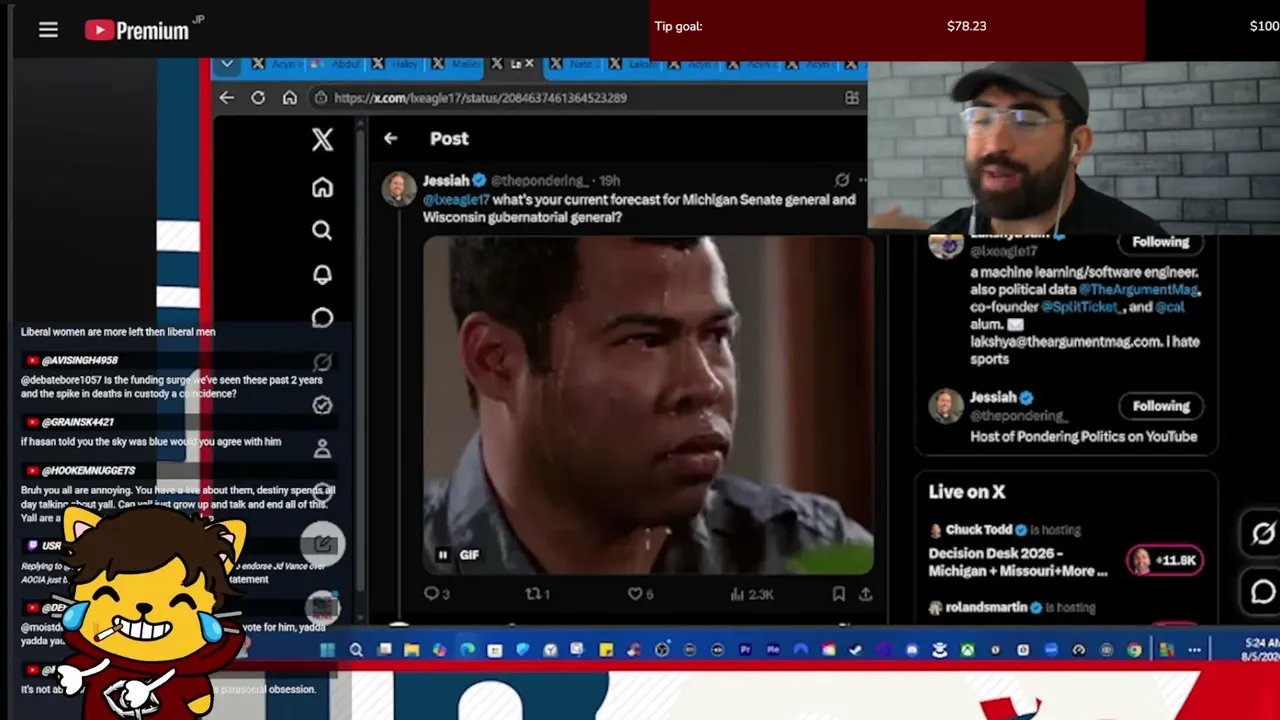Open Explore search in the X sidebar

[x=322, y=231]
